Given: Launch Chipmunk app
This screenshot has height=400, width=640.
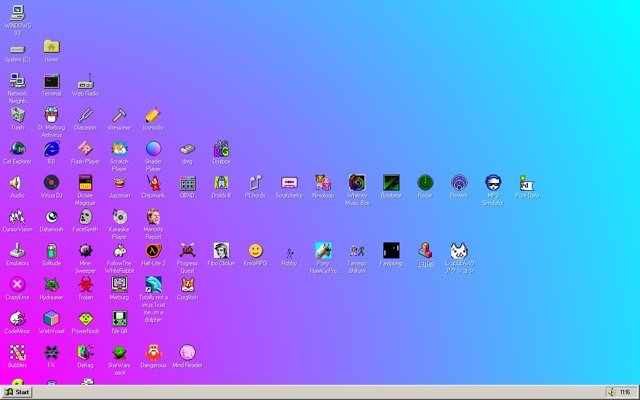Looking at the screenshot, I should 153,183.
